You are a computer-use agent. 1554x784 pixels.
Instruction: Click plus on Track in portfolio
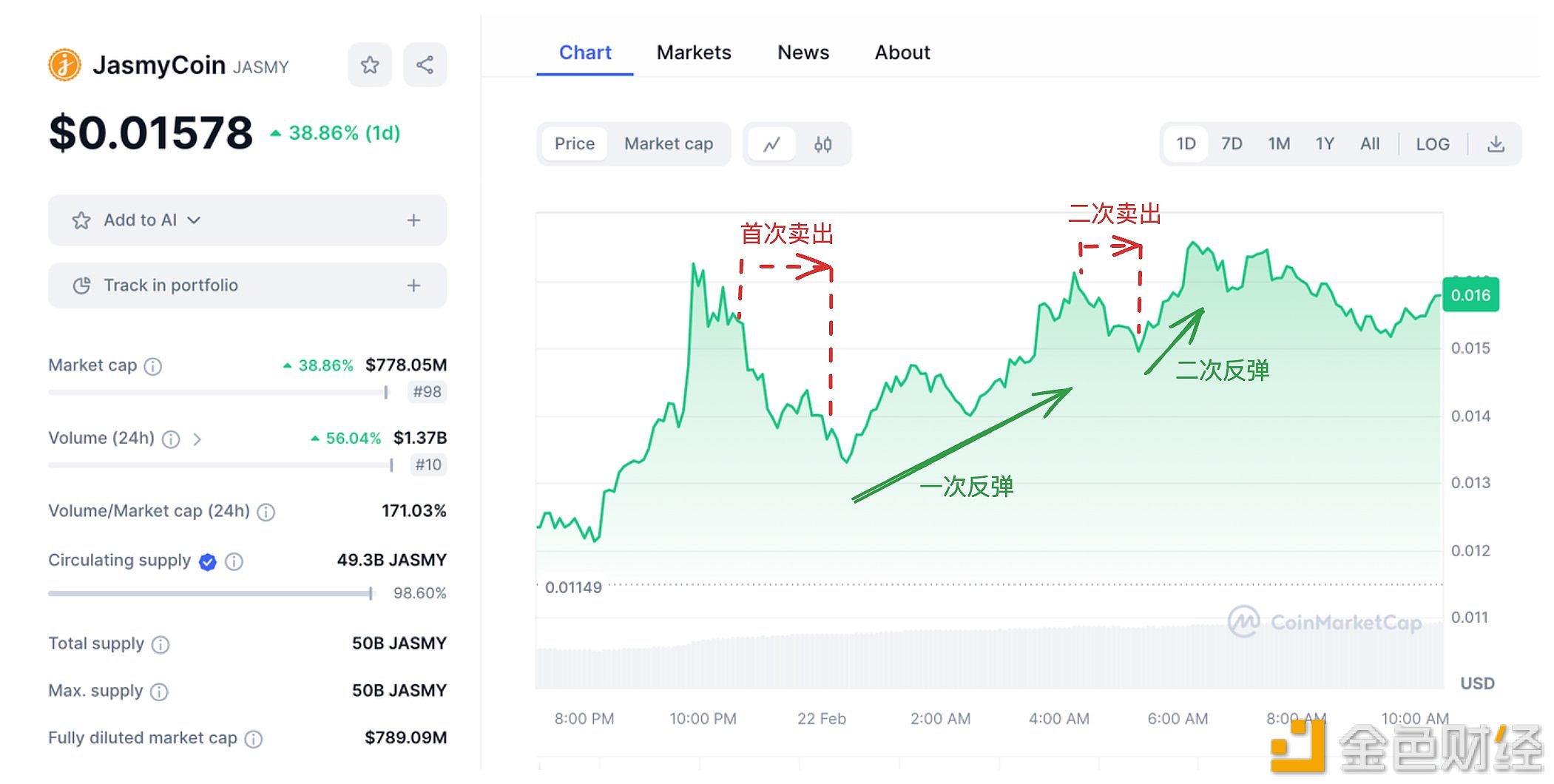tap(413, 285)
